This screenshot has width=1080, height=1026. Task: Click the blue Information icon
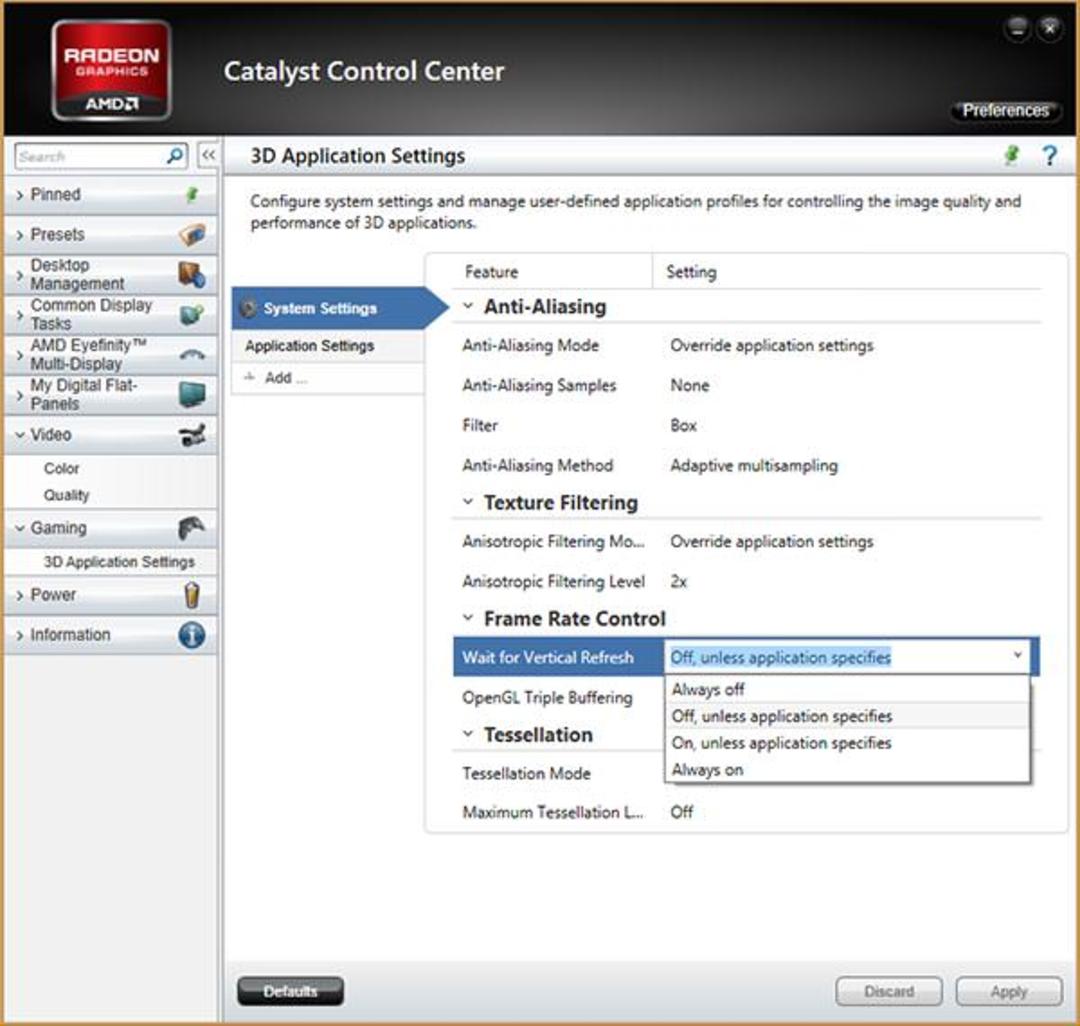[x=192, y=635]
